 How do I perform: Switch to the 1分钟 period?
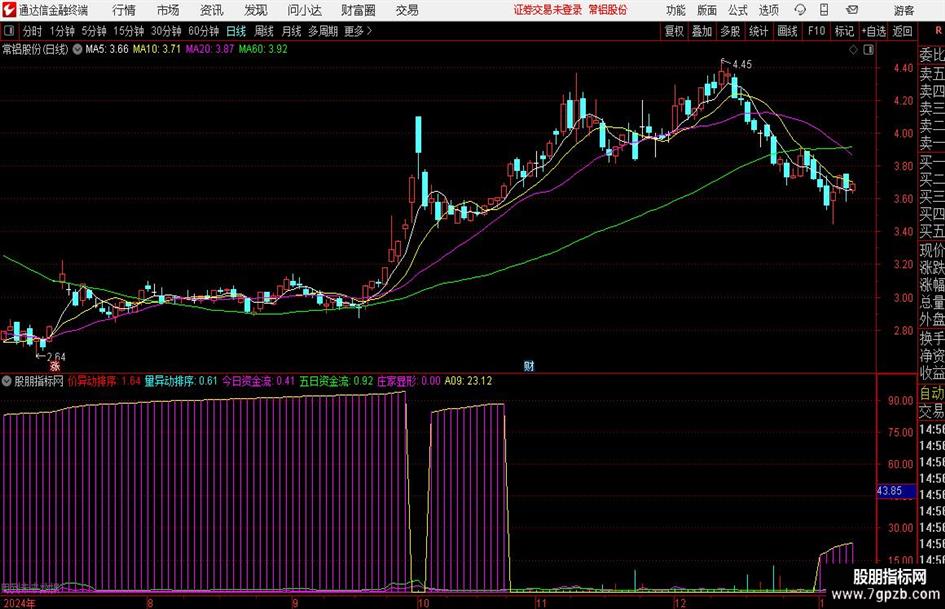[x=61, y=31]
